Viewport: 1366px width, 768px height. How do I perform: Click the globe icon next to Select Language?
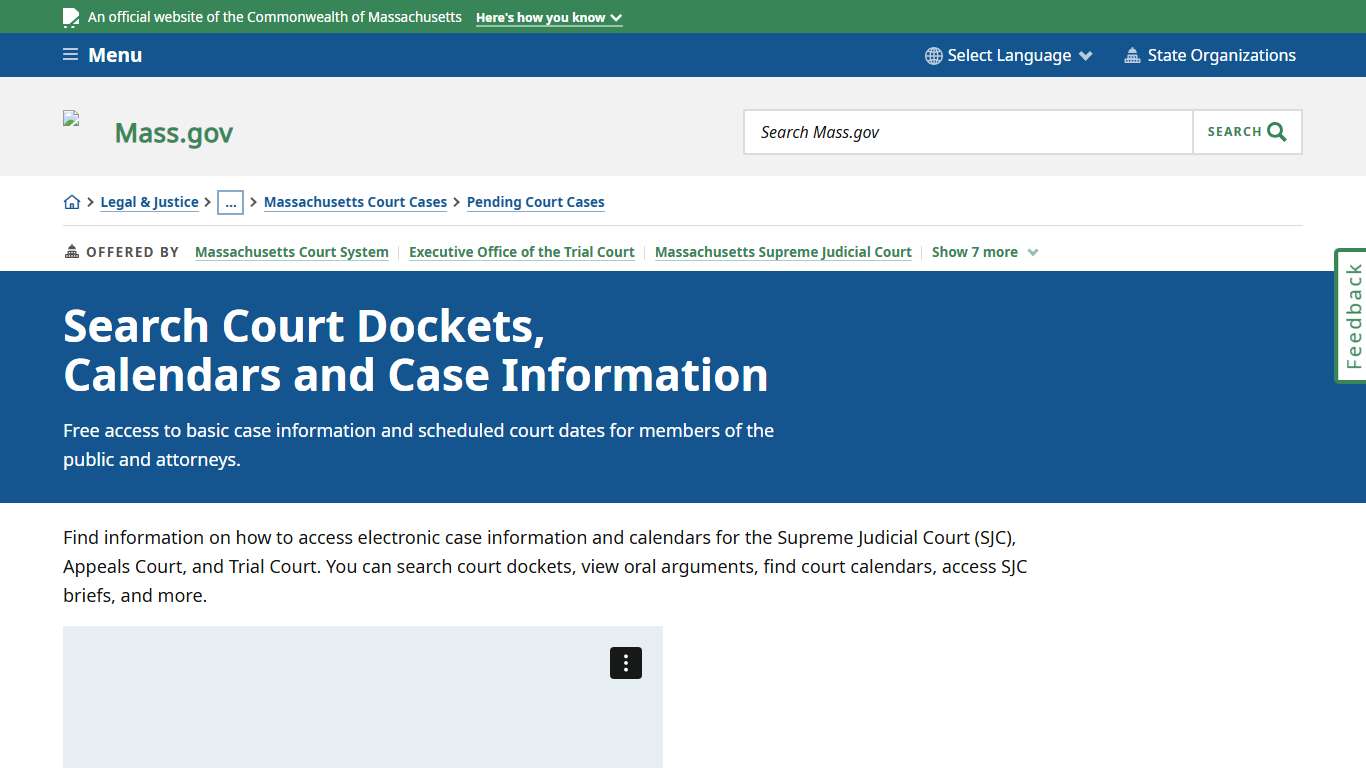[933, 55]
